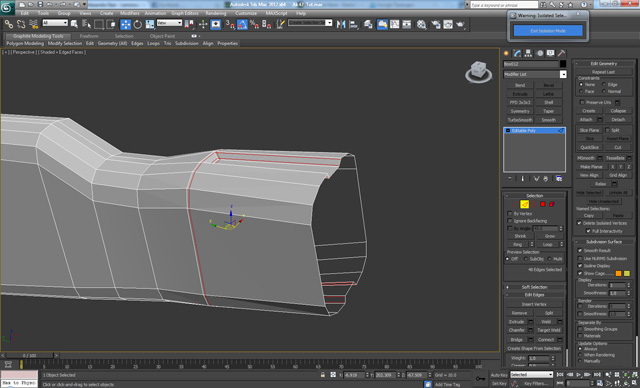Click the object color swatch beside name
The image size is (640, 388).
click(x=563, y=64)
